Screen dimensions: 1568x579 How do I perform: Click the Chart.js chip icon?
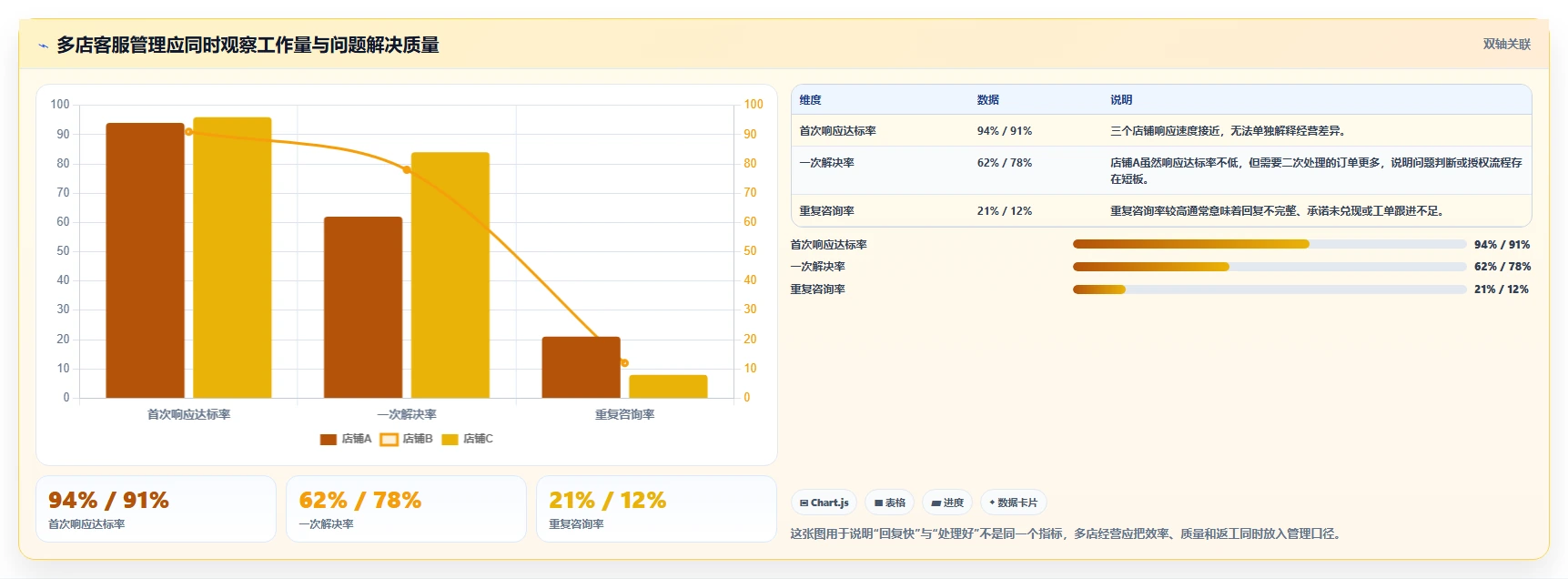point(804,503)
